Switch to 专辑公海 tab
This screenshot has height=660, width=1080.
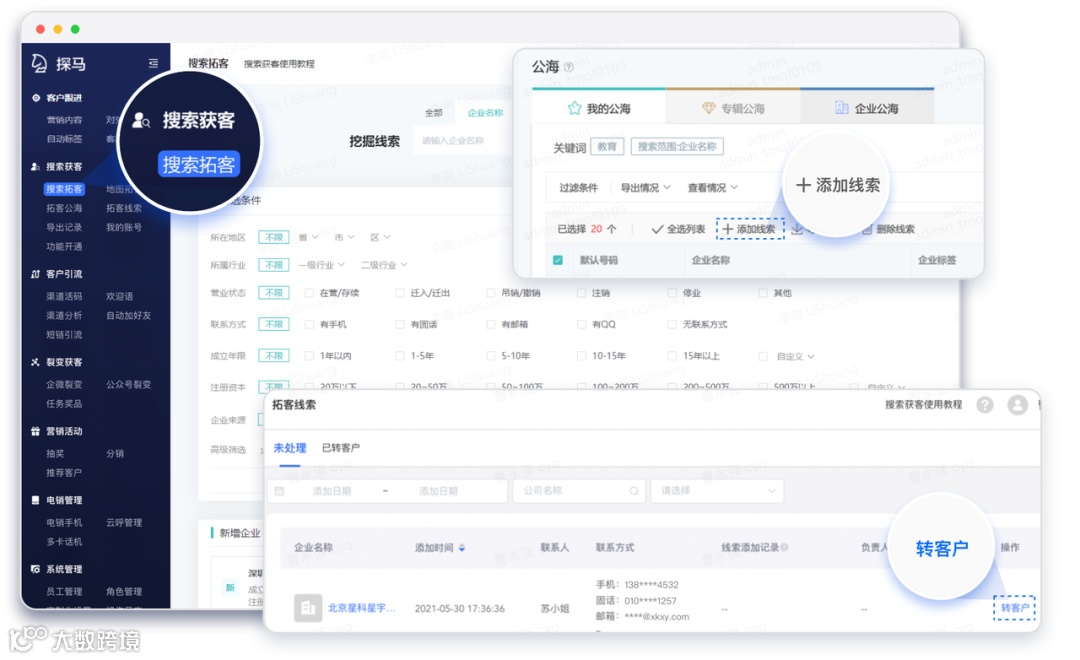(x=733, y=108)
